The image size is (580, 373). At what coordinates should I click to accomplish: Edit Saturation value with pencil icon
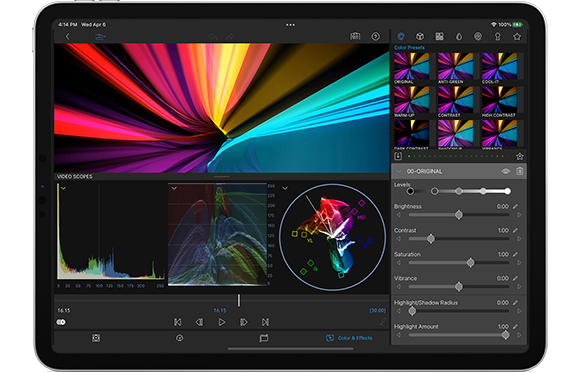[515, 255]
